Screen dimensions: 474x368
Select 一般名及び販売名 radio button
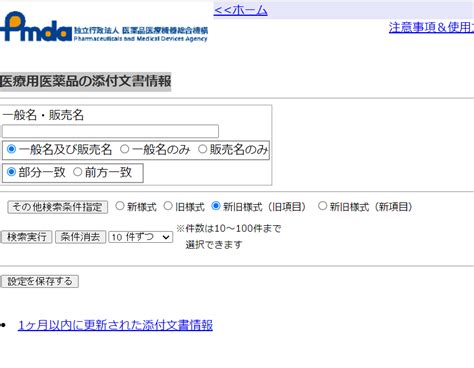(11, 149)
